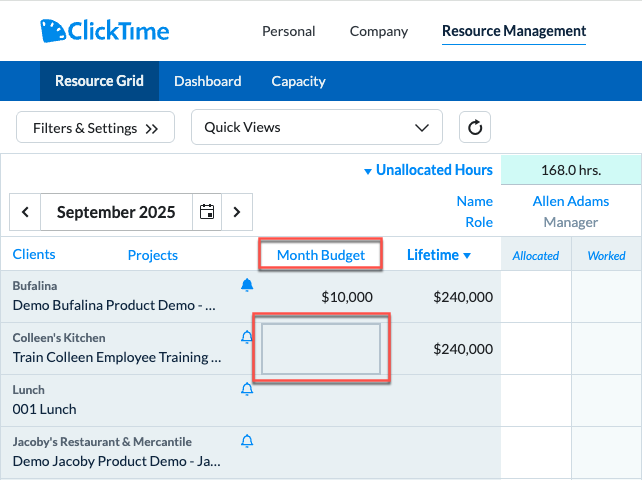Click the Colleen's Kitchen client name
The width and height of the screenshot is (642, 480).
pos(59,337)
